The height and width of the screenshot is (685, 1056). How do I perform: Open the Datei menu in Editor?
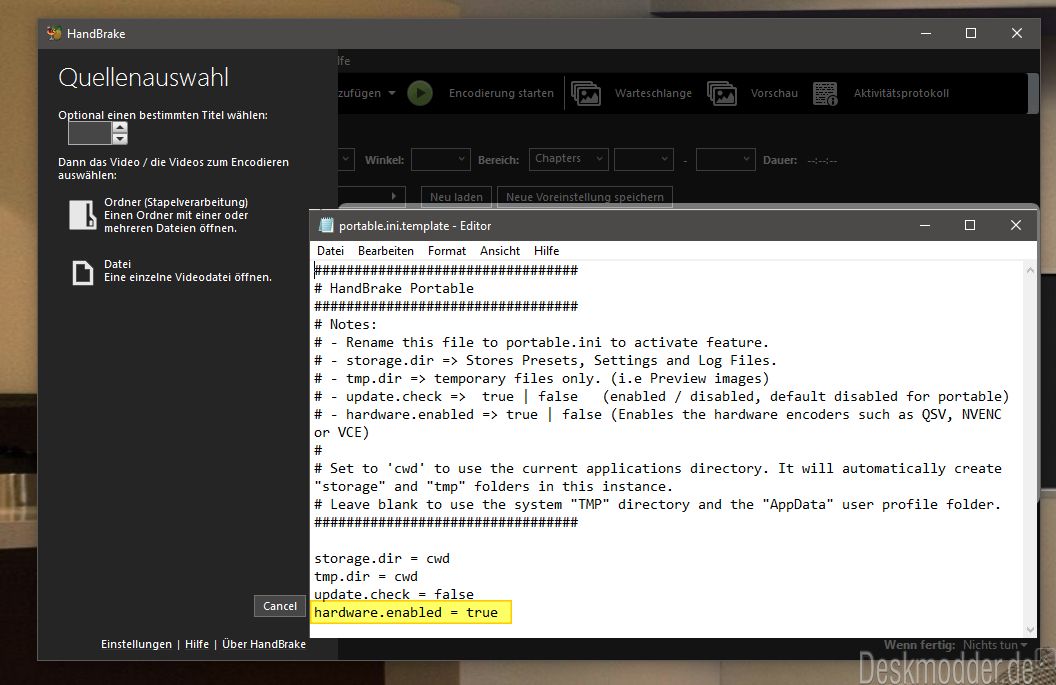pos(330,251)
